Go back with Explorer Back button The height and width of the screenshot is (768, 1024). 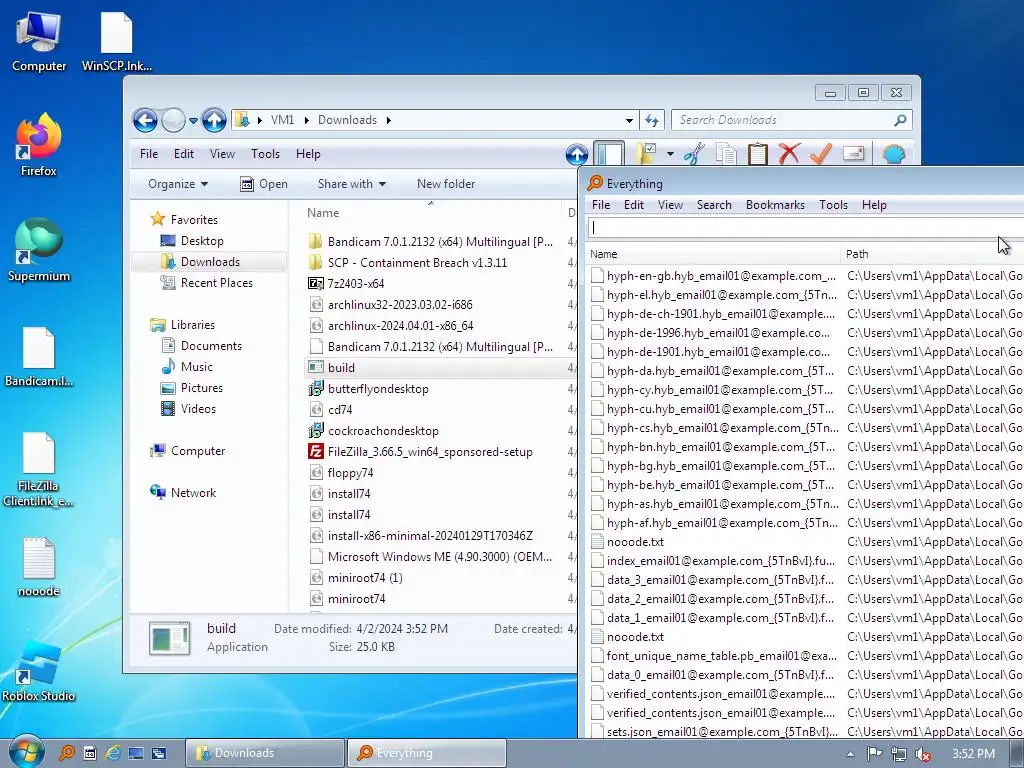(x=145, y=120)
